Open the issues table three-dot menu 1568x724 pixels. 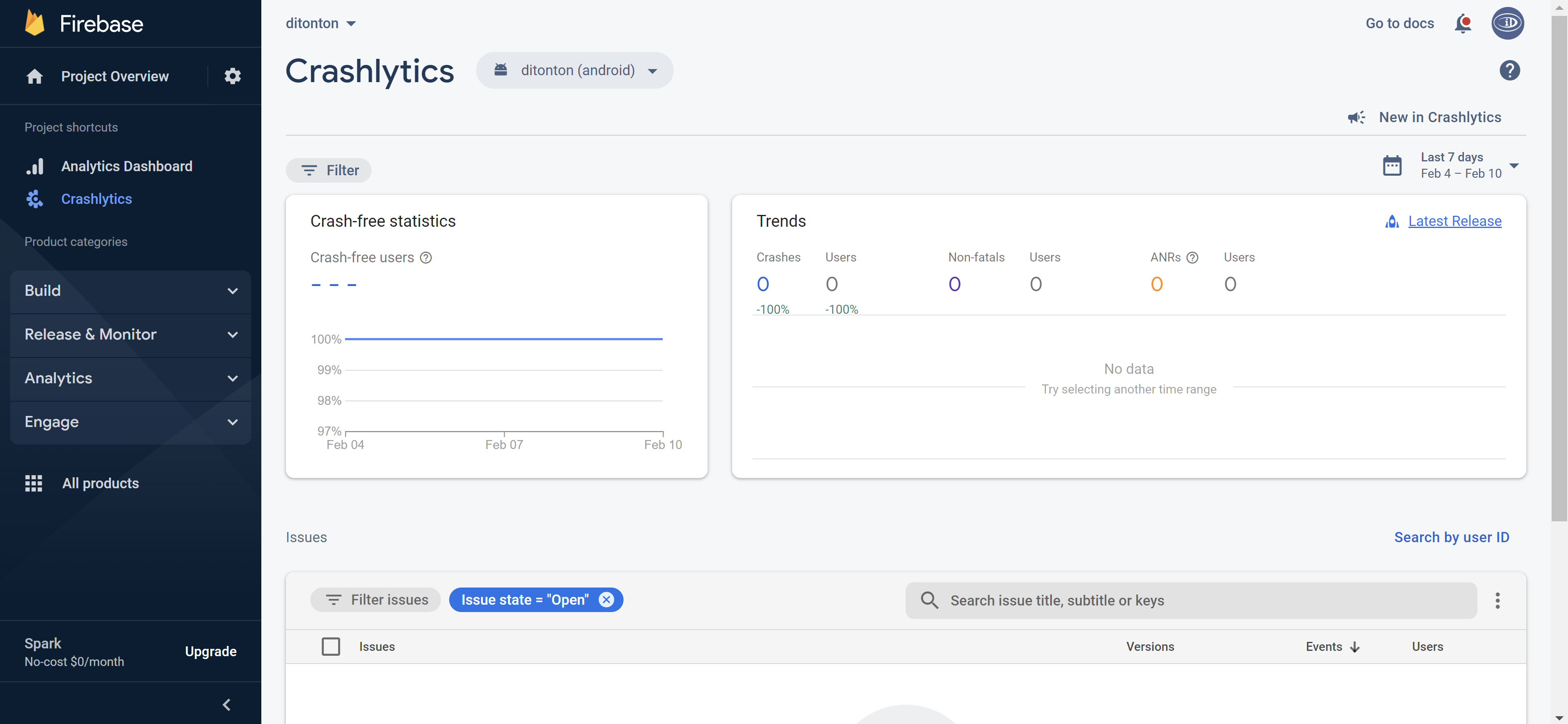[x=1497, y=600]
